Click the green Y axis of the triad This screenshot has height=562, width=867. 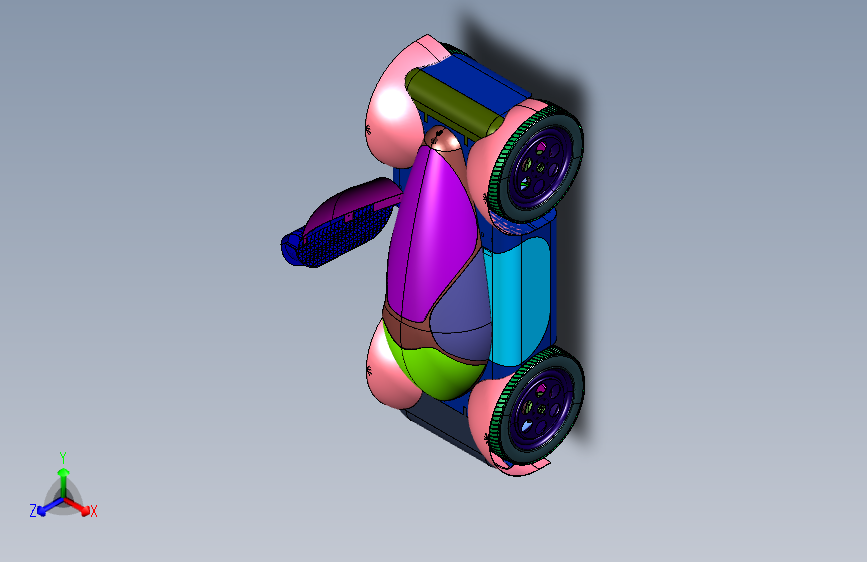tap(63, 476)
